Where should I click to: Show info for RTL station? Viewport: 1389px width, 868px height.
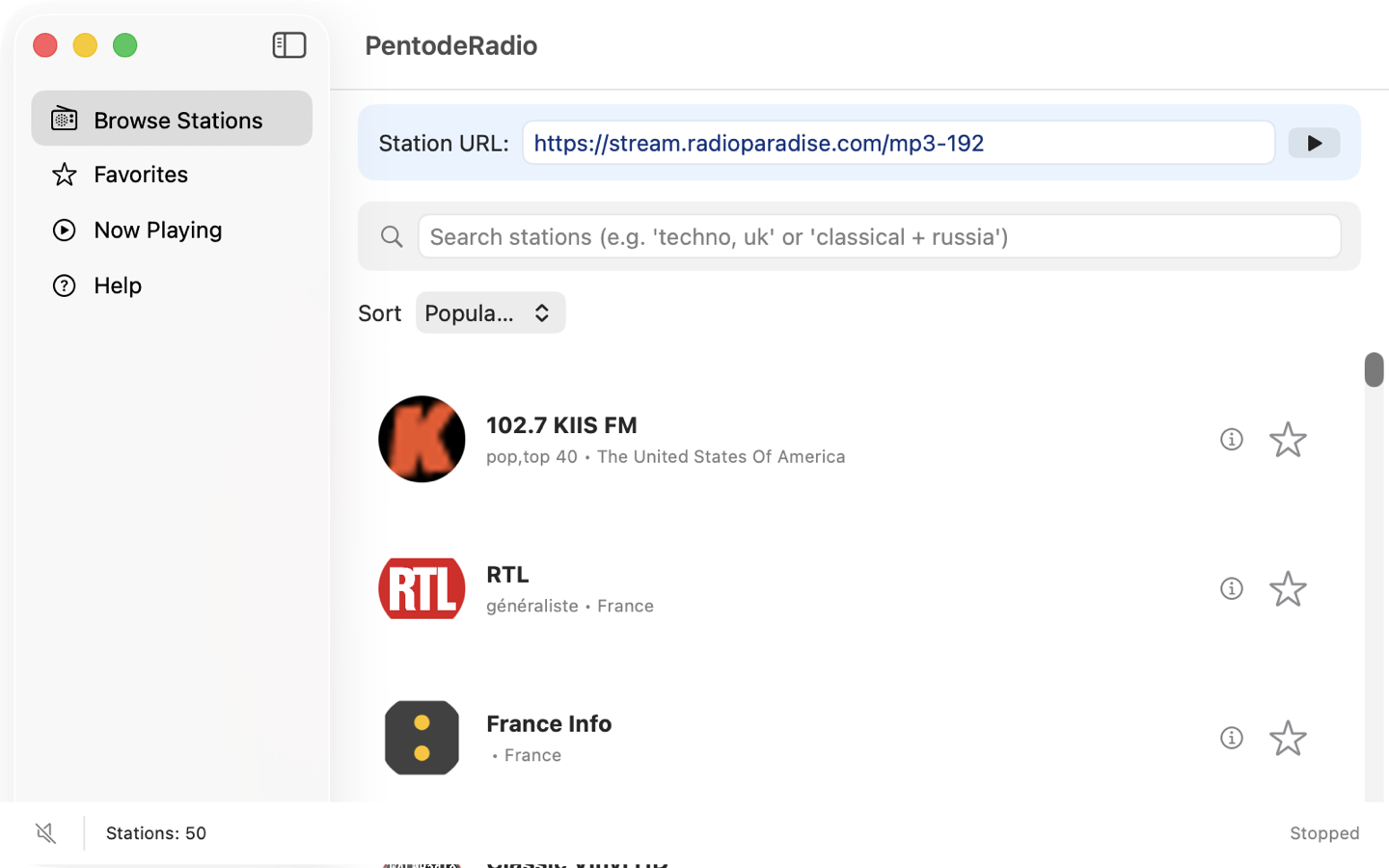(x=1232, y=588)
